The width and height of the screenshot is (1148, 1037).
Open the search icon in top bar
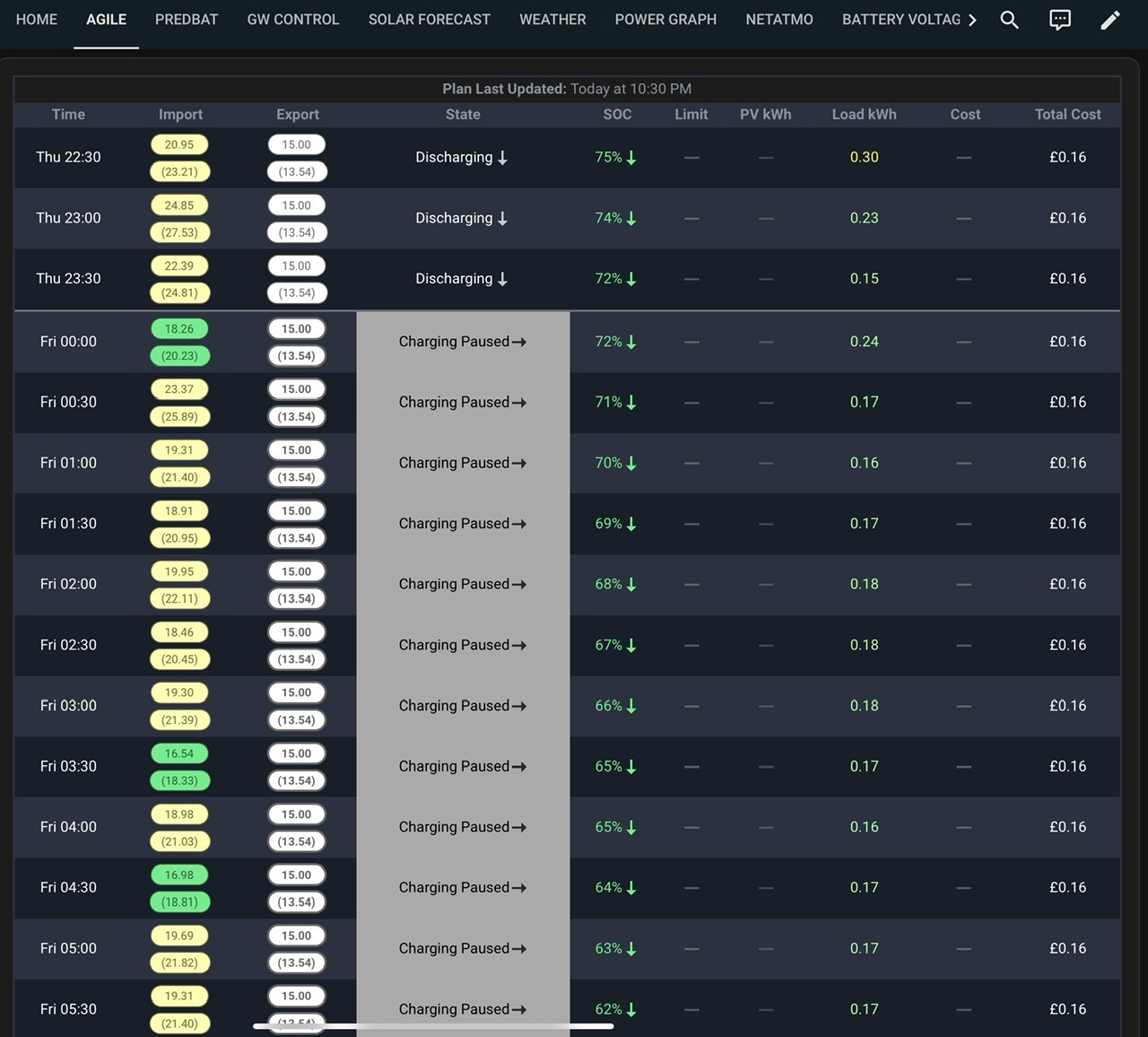[1009, 20]
